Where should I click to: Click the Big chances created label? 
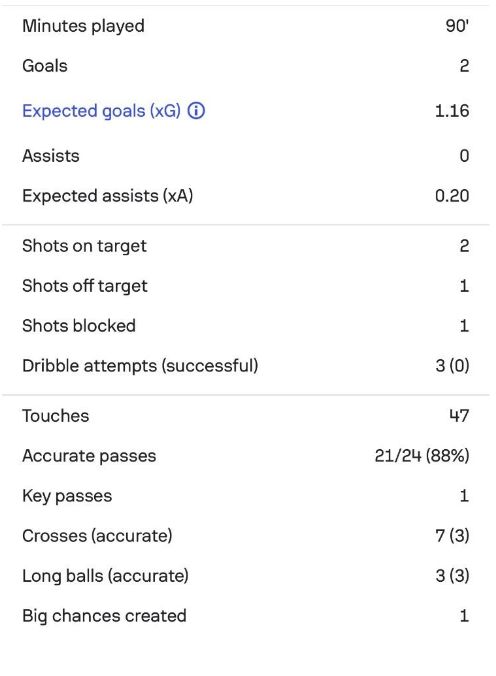click(x=104, y=616)
